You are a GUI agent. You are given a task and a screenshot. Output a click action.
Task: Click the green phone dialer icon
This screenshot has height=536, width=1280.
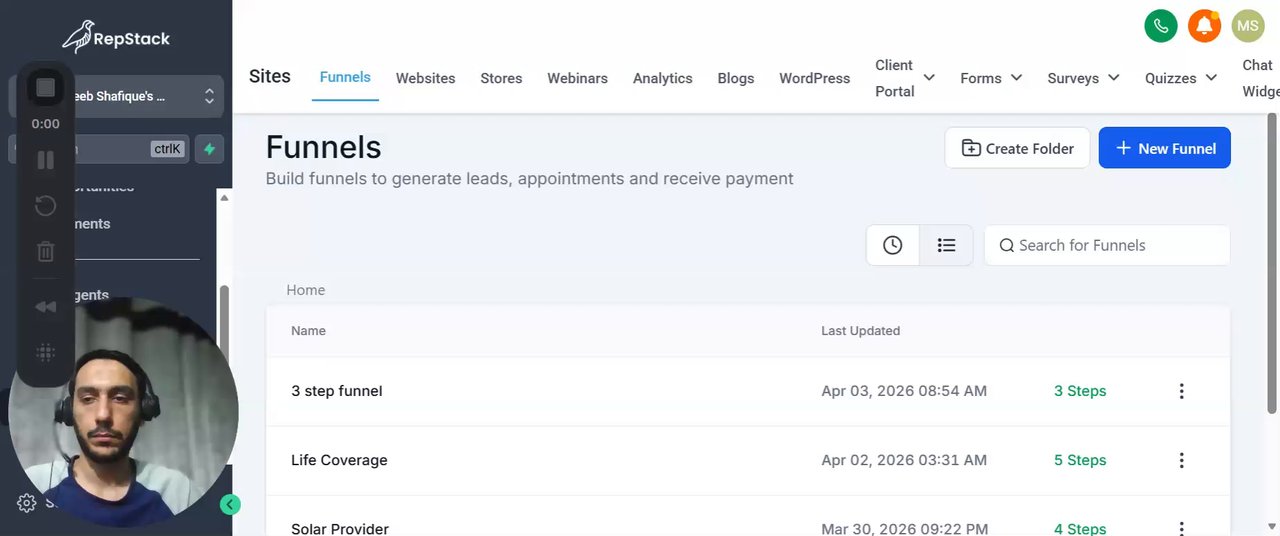tap(1160, 26)
